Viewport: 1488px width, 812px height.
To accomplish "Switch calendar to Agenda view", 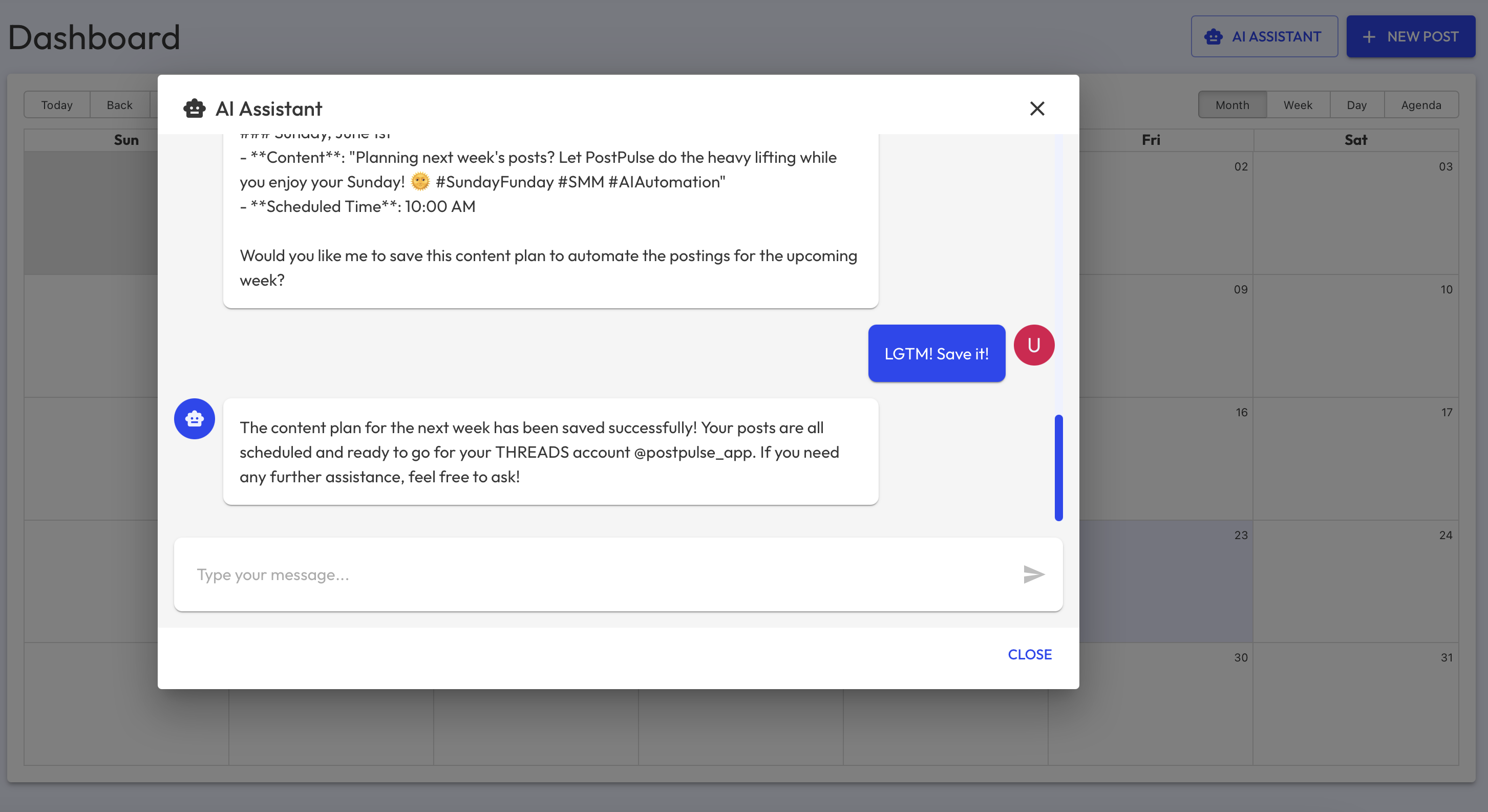I will click(x=1421, y=104).
